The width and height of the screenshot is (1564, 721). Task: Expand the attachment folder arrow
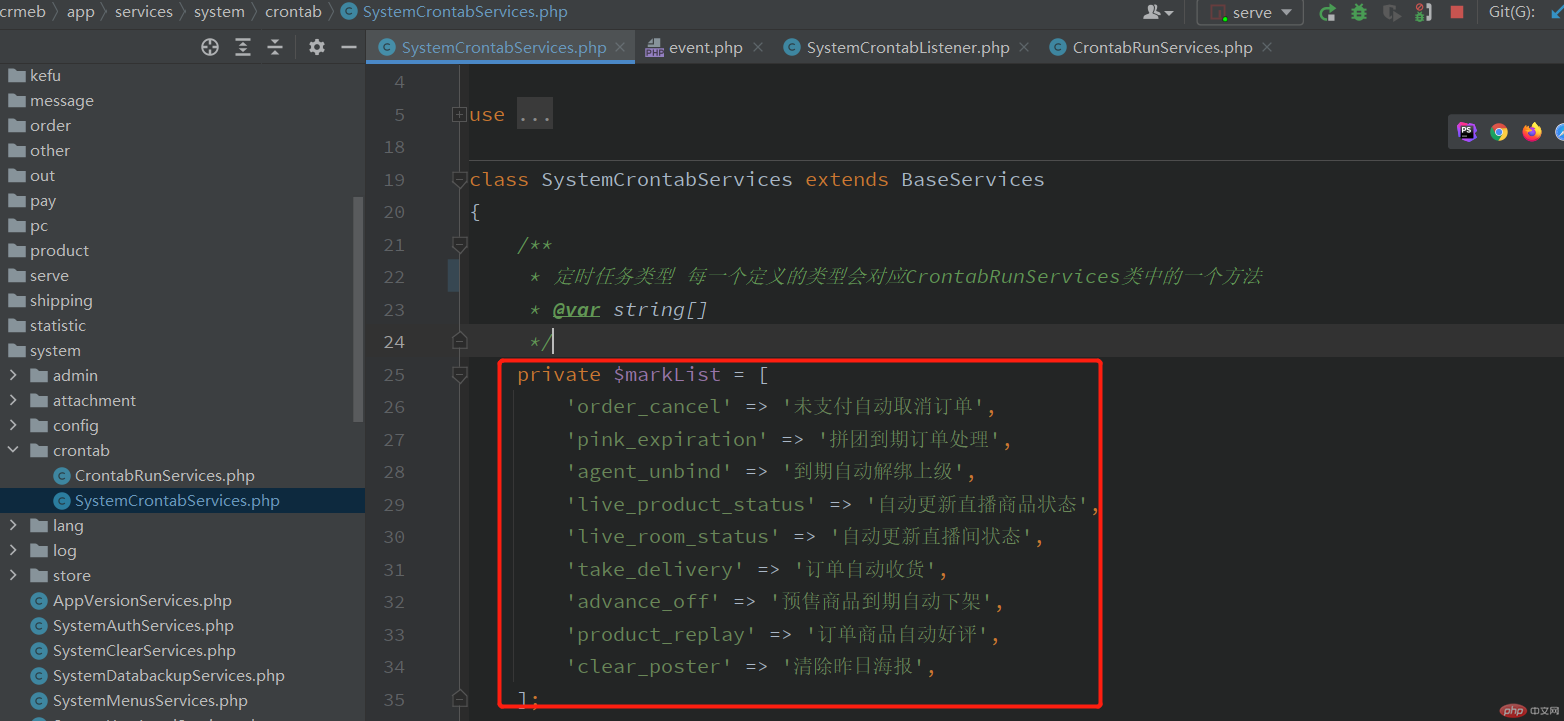(13, 401)
